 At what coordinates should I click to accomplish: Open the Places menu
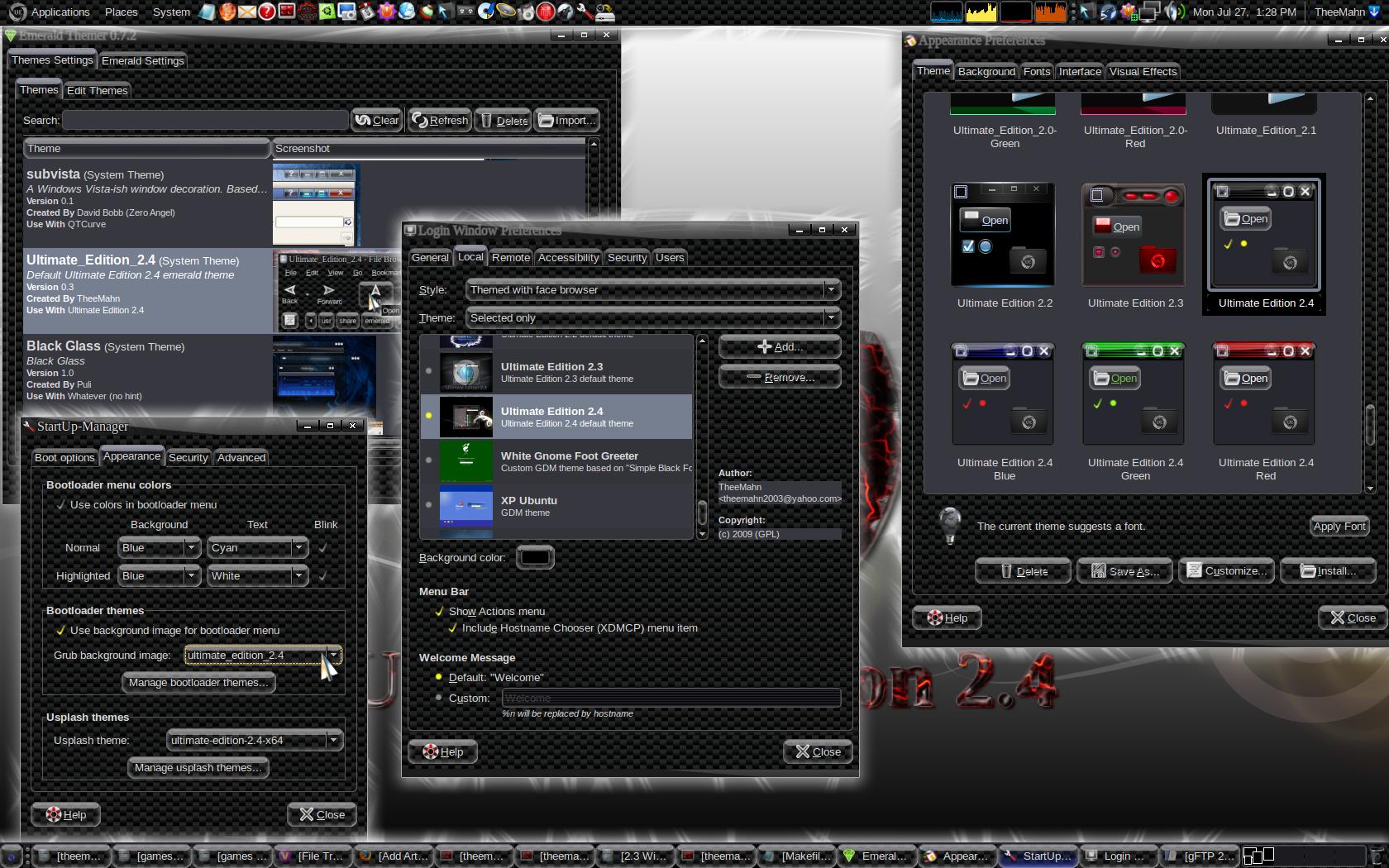point(121,12)
